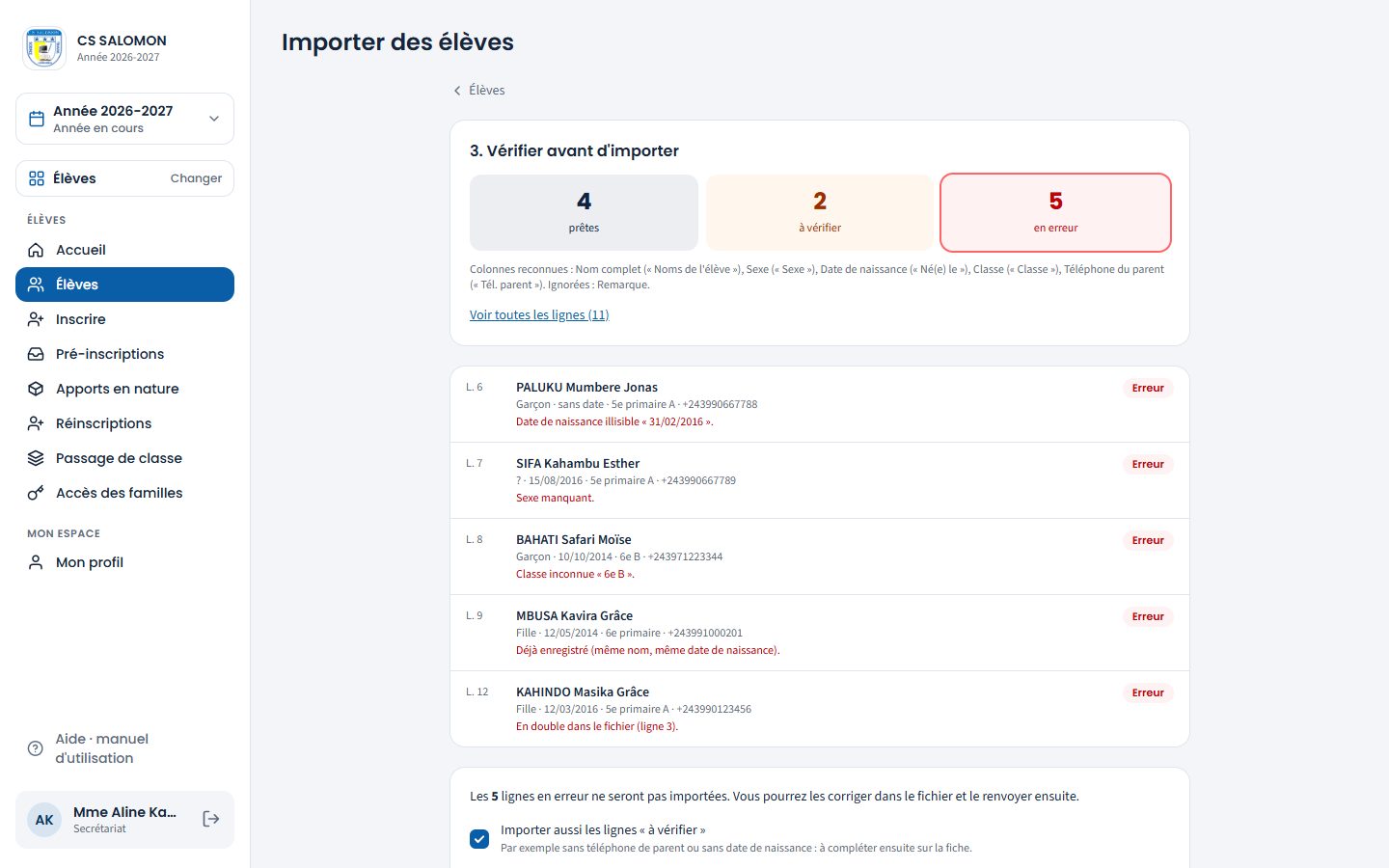Open Aide · manuel d'utilisation link

click(x=124, y=748)
